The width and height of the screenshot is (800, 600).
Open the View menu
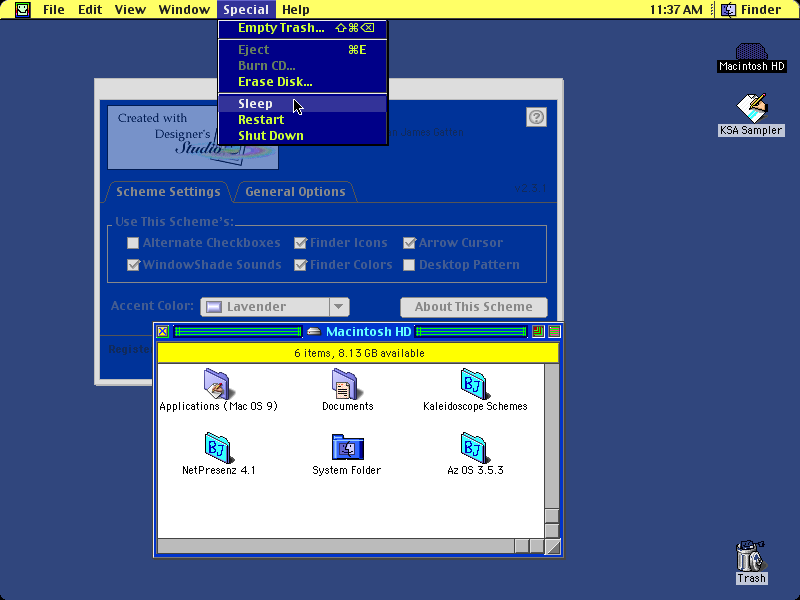tap(130, 9)
